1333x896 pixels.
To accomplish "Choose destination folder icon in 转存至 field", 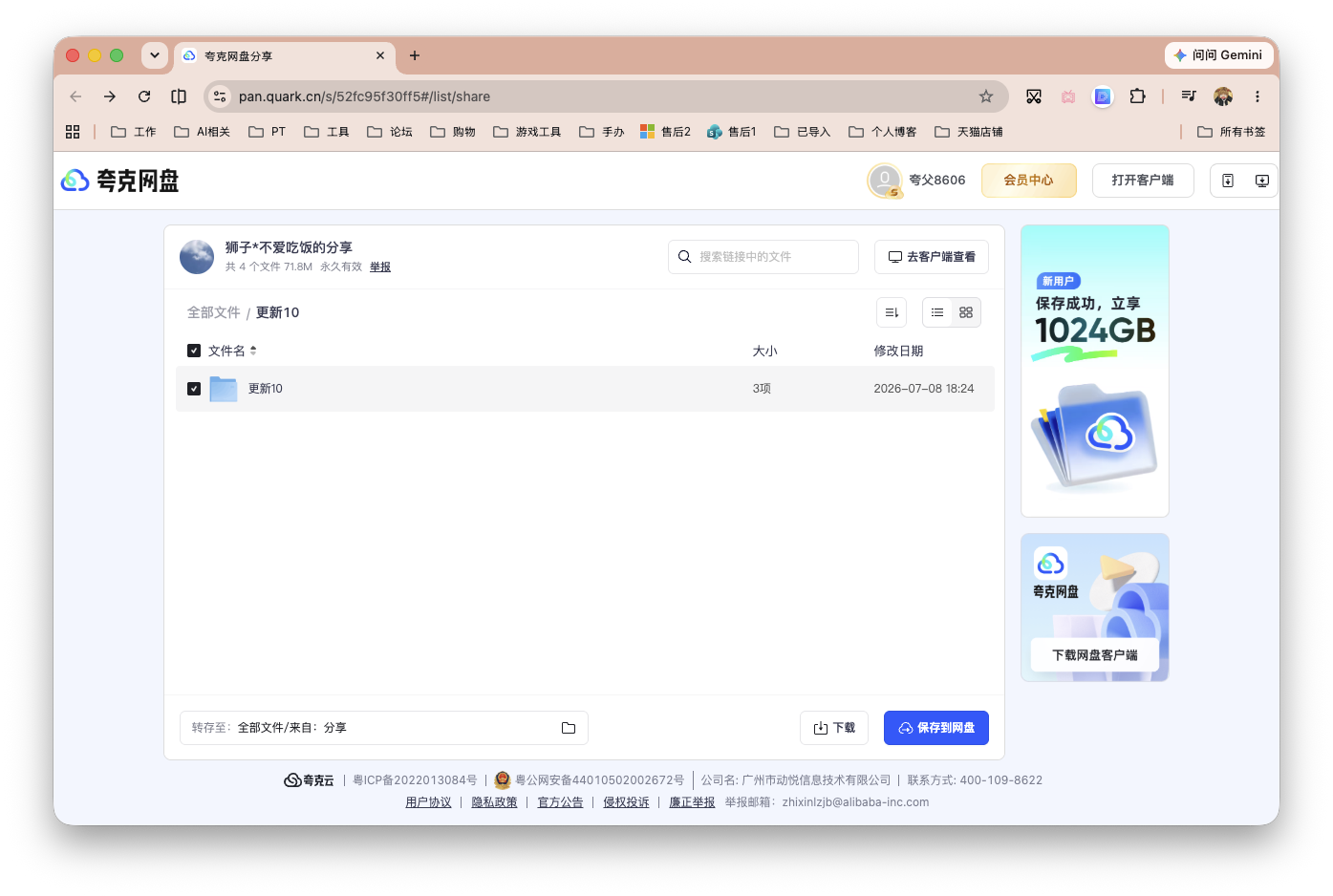I will click(x=569, y=728).
